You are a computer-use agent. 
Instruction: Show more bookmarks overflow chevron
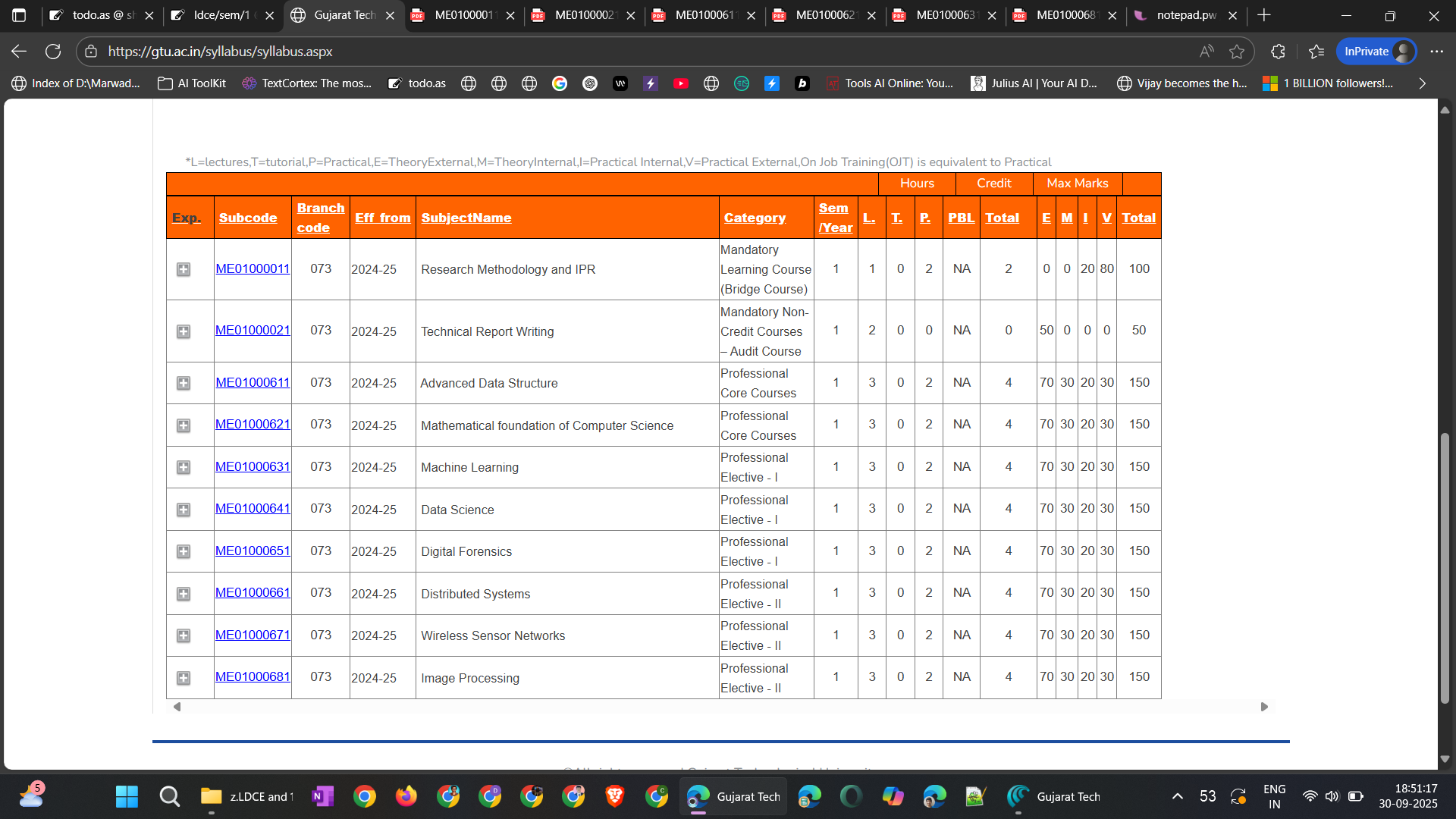[1423, 83]
